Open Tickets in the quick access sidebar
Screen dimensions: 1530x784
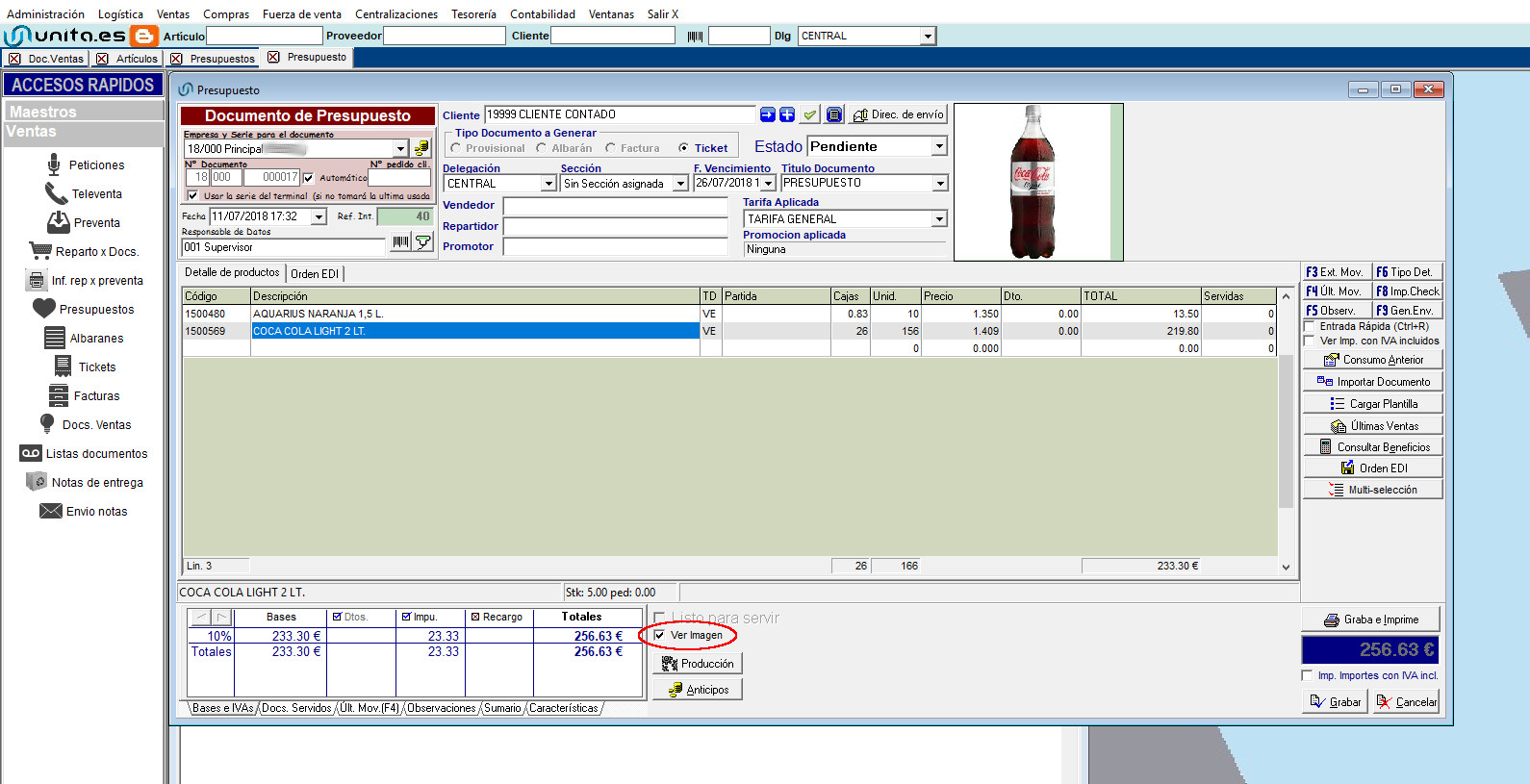click(x=85, y=367)
